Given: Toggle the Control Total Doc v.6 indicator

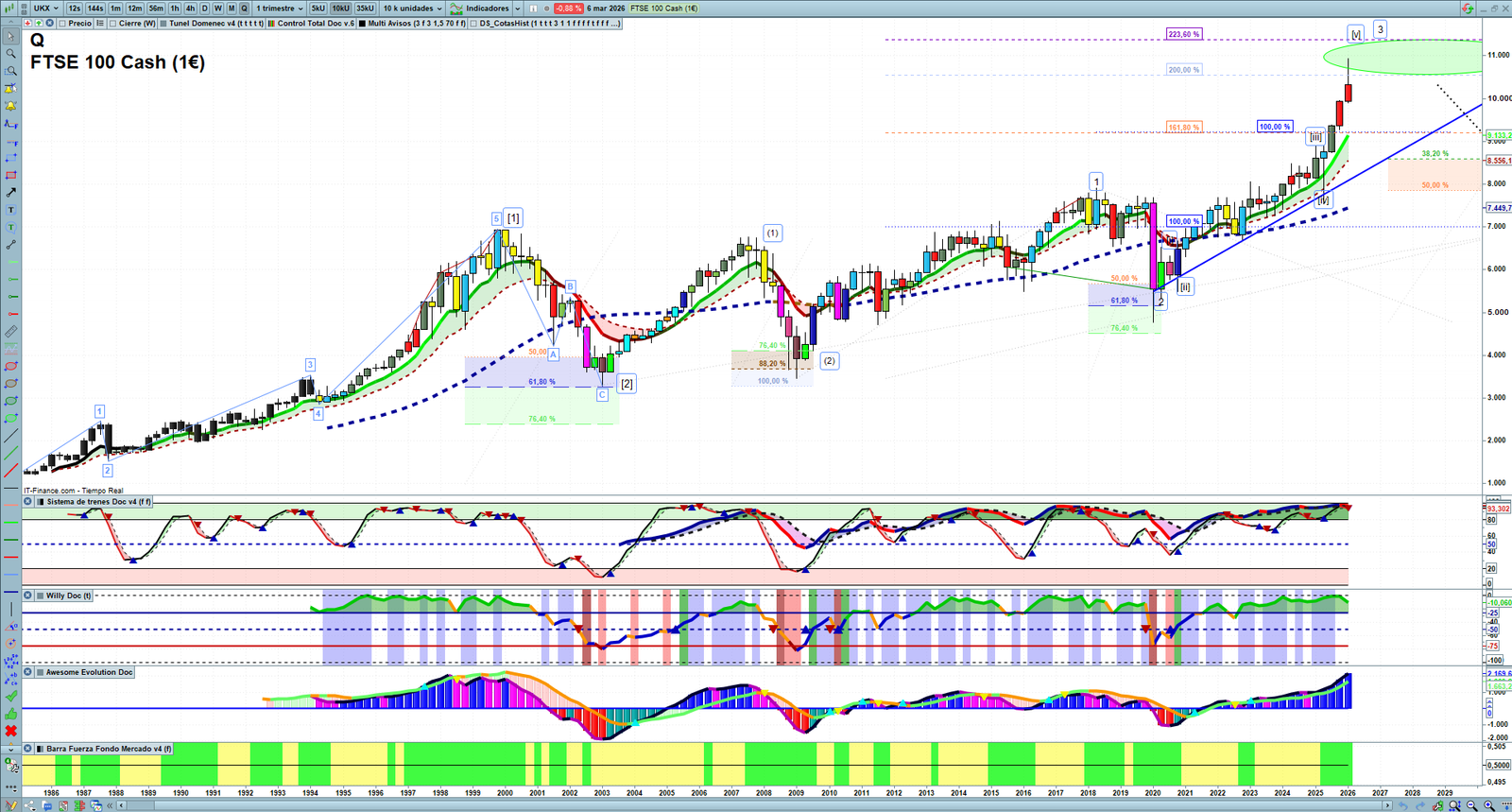Looking at the screenshot, I should pos(272,24).
